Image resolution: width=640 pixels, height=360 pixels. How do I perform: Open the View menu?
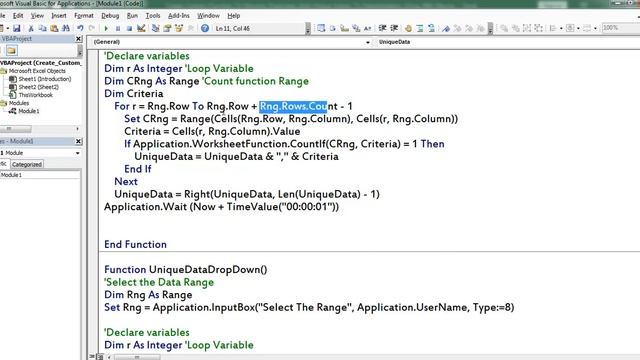37,16
